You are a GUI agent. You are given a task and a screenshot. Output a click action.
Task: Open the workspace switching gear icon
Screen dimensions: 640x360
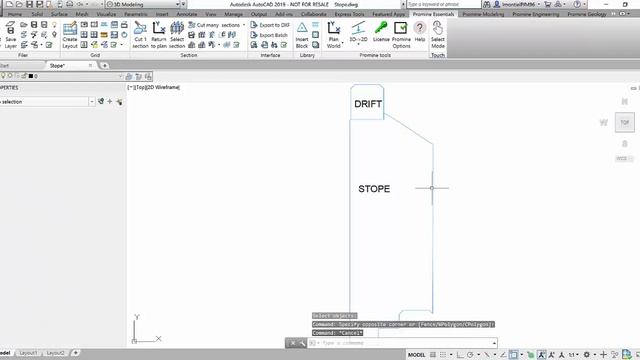(587, 355)
